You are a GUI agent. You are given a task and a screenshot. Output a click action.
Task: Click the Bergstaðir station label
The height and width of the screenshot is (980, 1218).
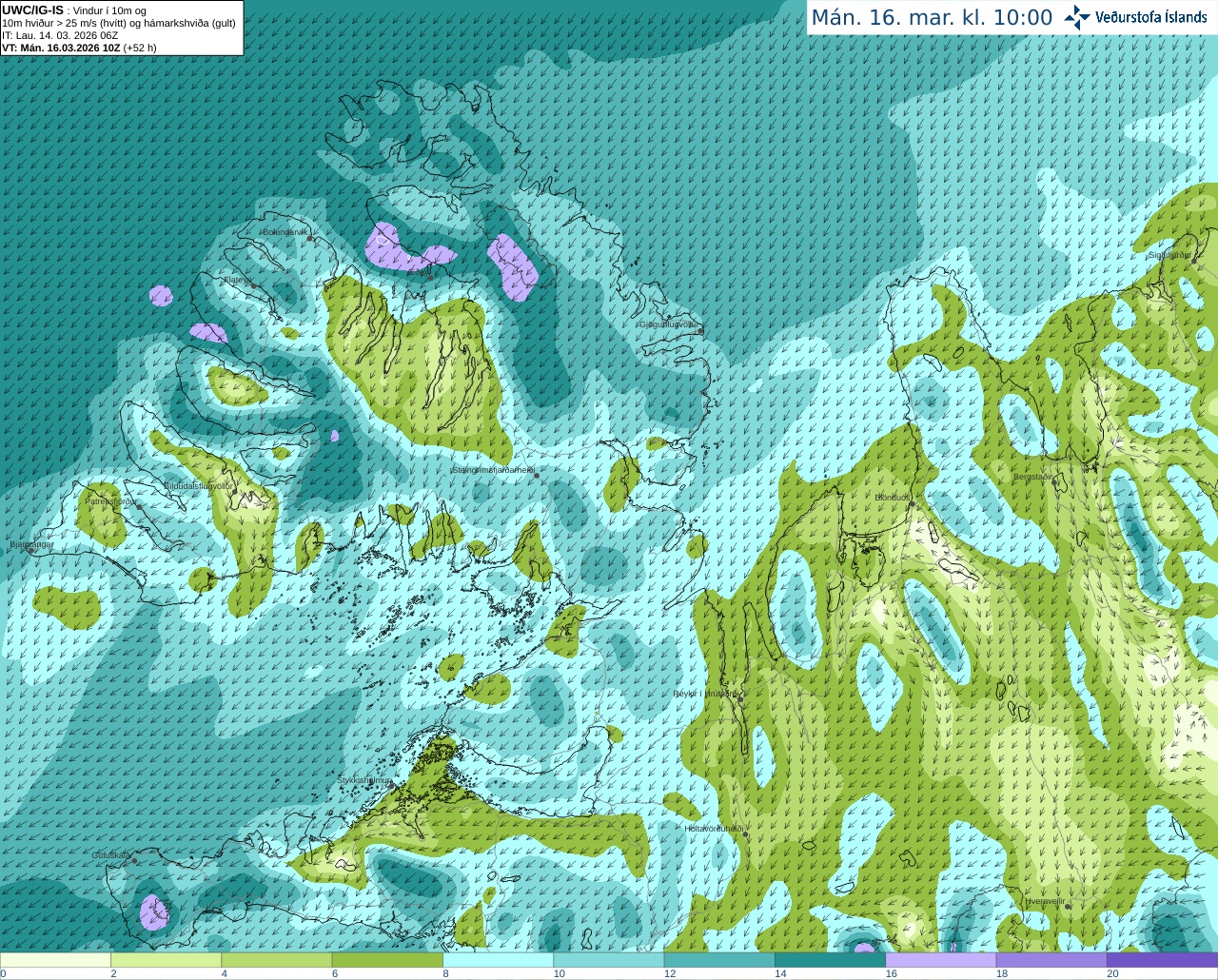pyautogui.click(x=1033, y=477)
